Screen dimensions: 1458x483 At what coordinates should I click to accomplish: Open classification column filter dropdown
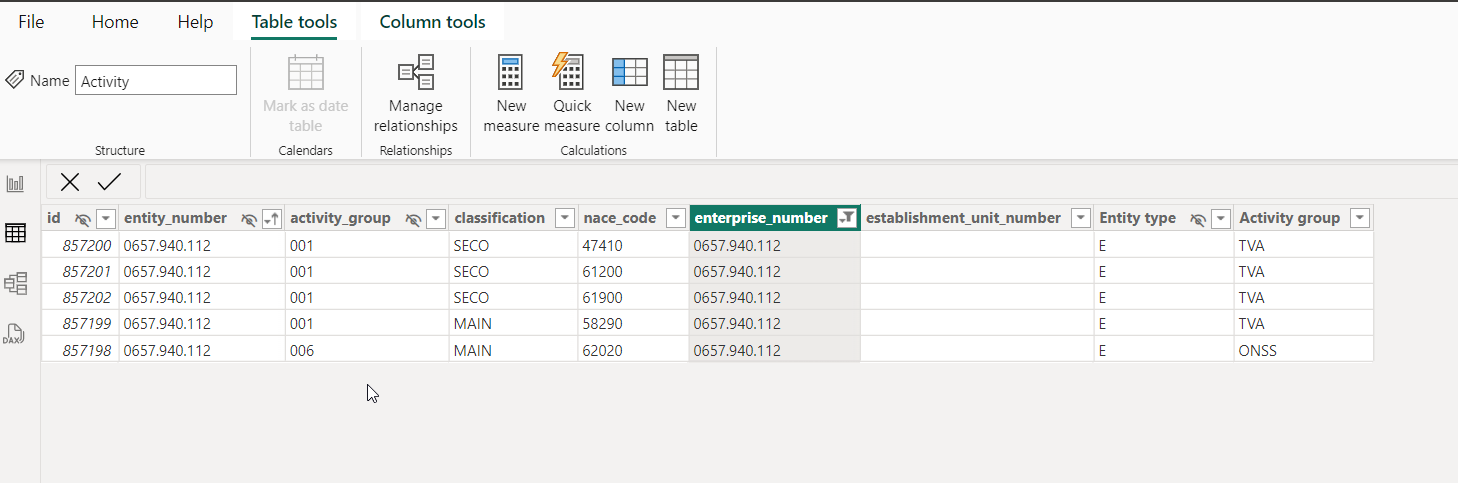click(x=564, y=219)
